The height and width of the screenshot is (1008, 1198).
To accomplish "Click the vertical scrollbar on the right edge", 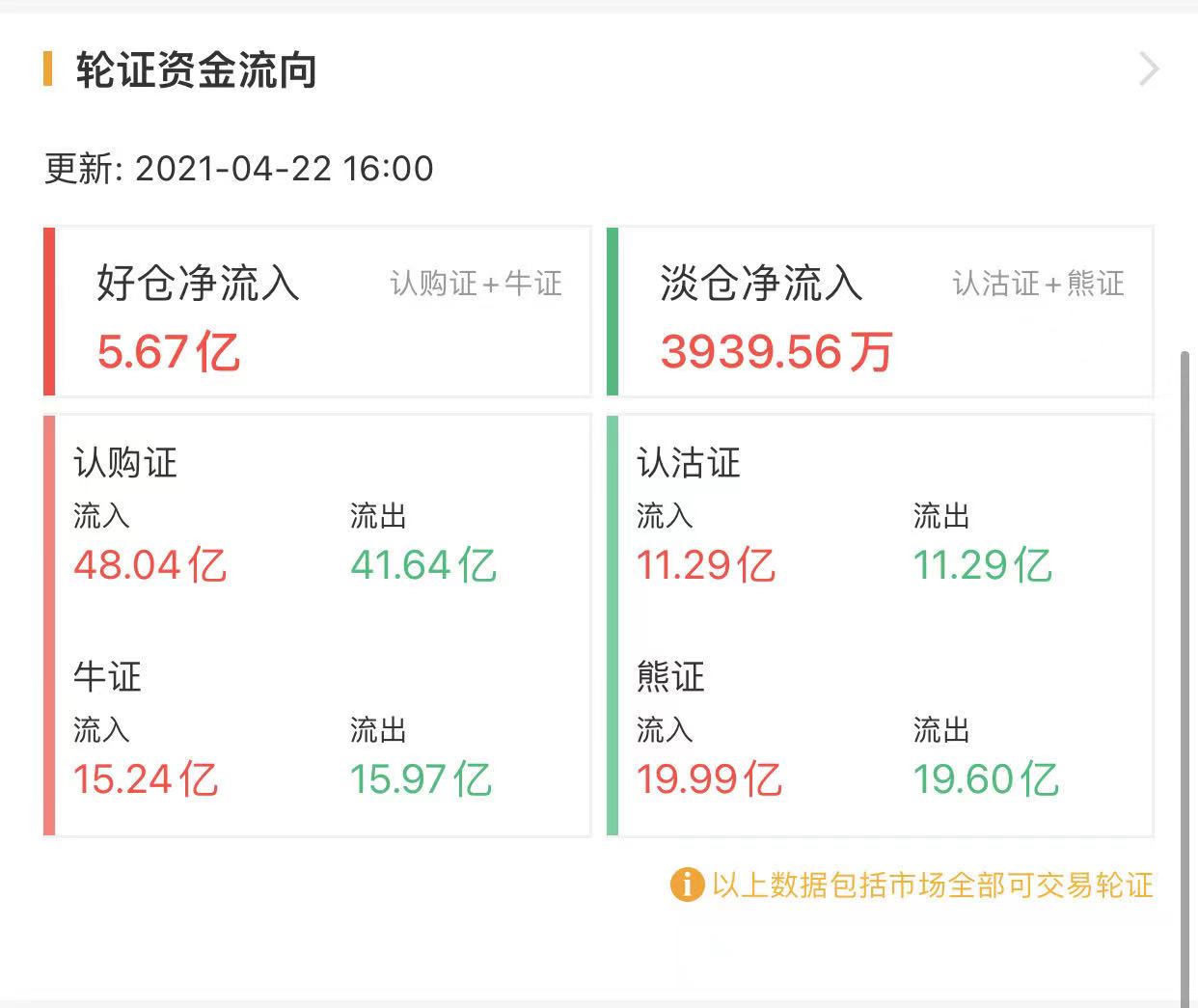I will [1184, 675].
